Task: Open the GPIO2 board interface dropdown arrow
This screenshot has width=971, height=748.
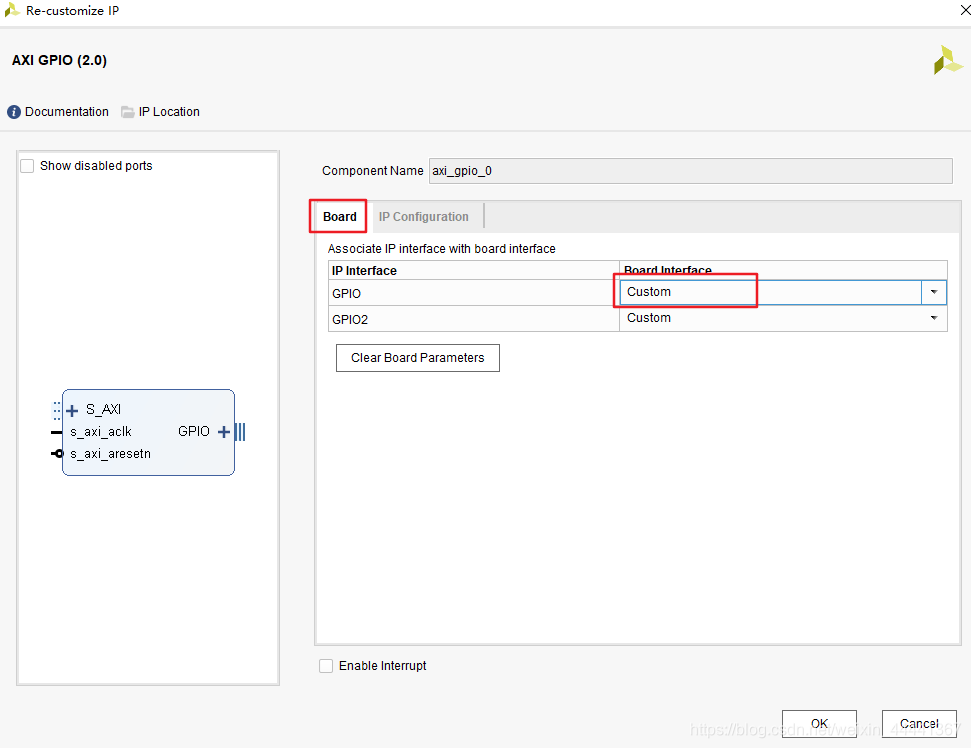Action: click(x=934, y=318)
